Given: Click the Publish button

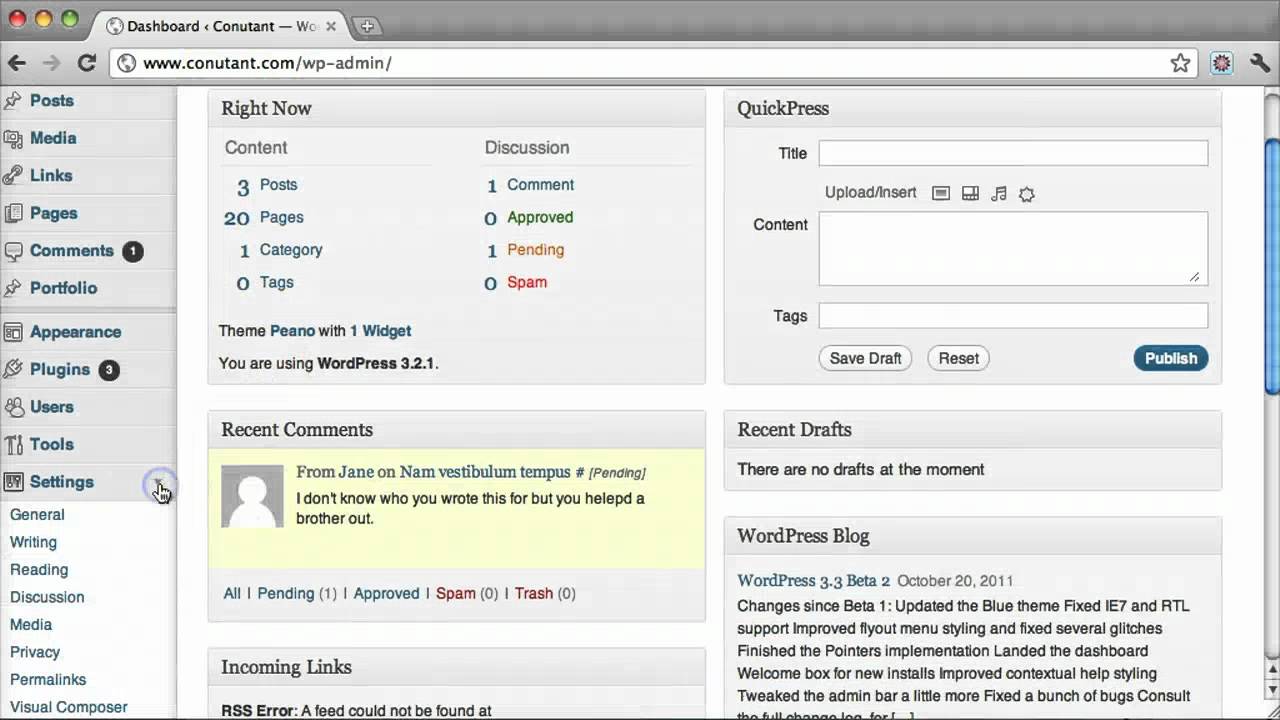Looking at the screenshot, I should coord(1170,358).
